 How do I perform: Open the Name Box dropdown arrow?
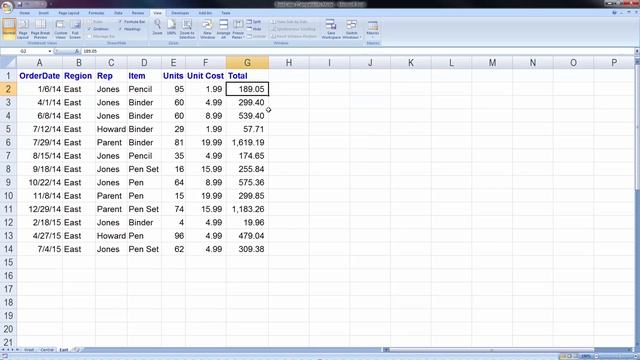point(50,51)
